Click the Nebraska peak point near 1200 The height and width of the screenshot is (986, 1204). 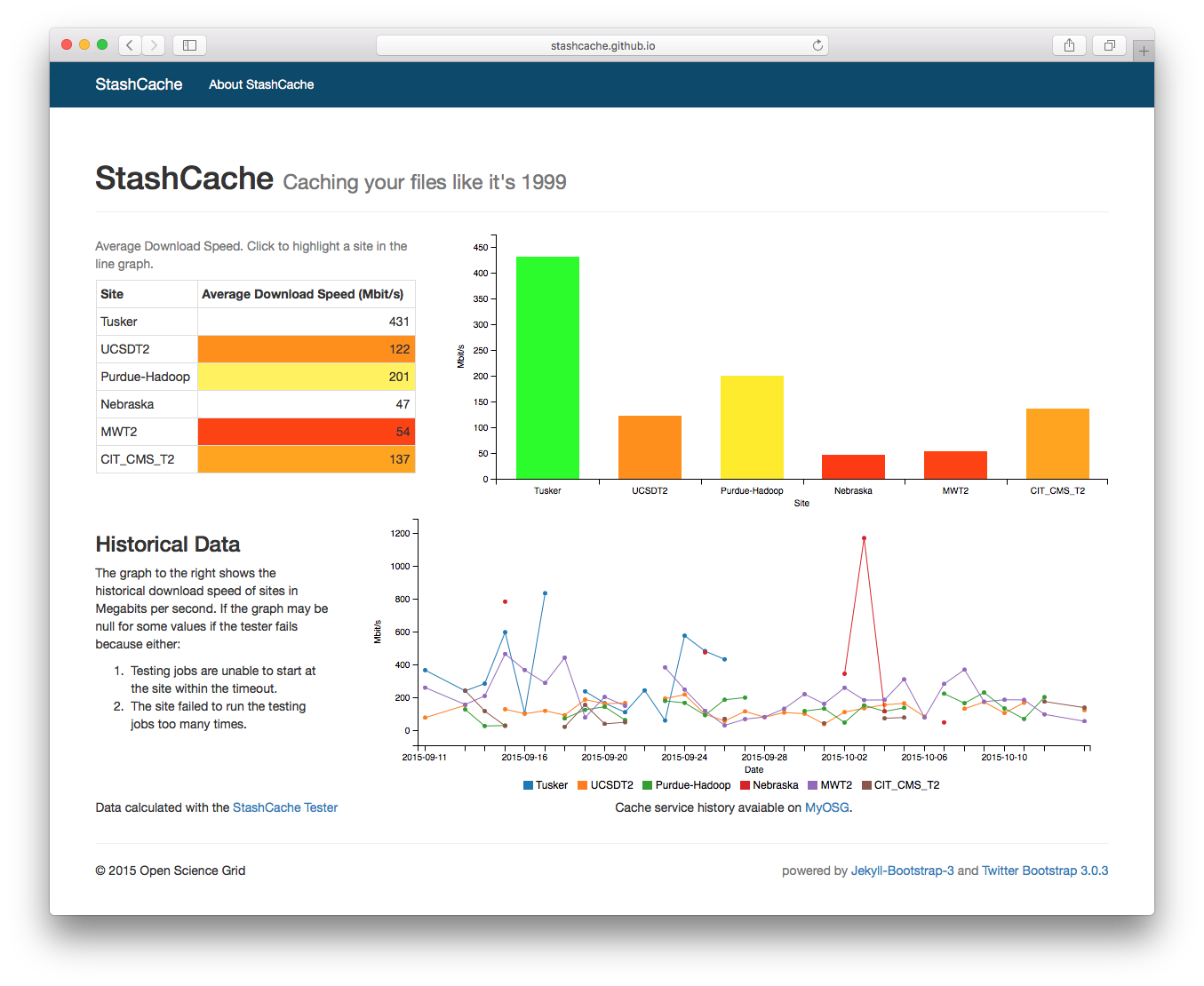click(864, 538)
